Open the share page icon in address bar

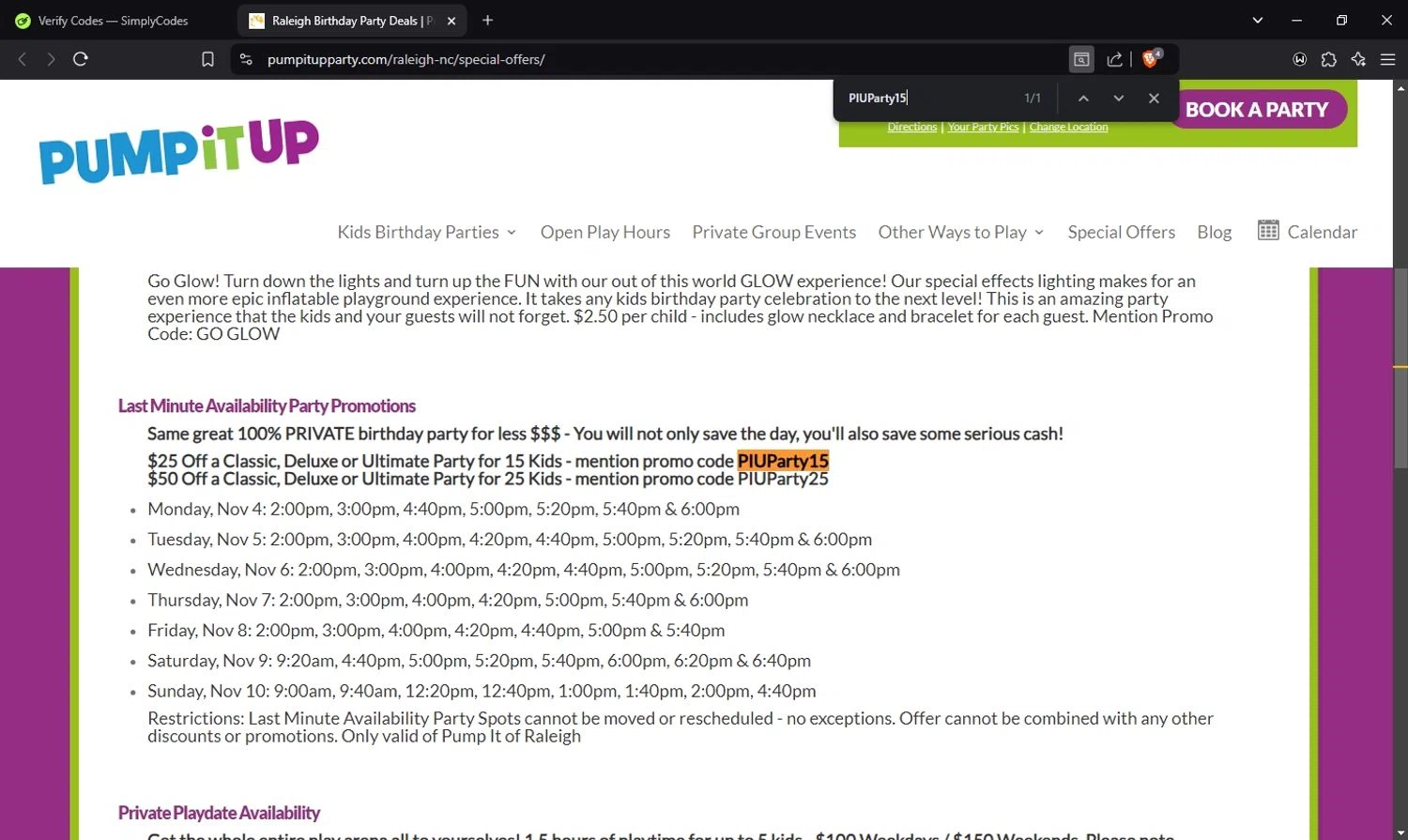click(1114, 59)
